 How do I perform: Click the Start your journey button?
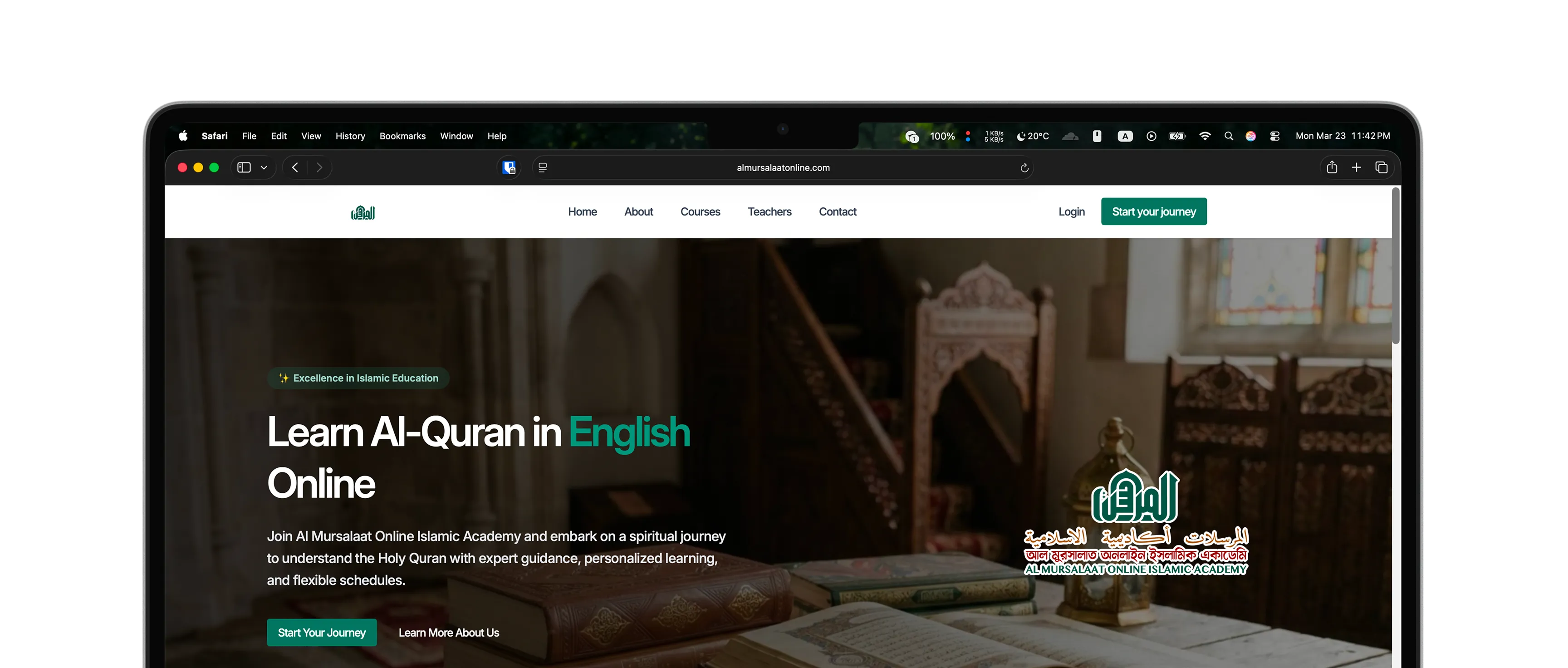pyautogui.click(x=1153, y=211)
